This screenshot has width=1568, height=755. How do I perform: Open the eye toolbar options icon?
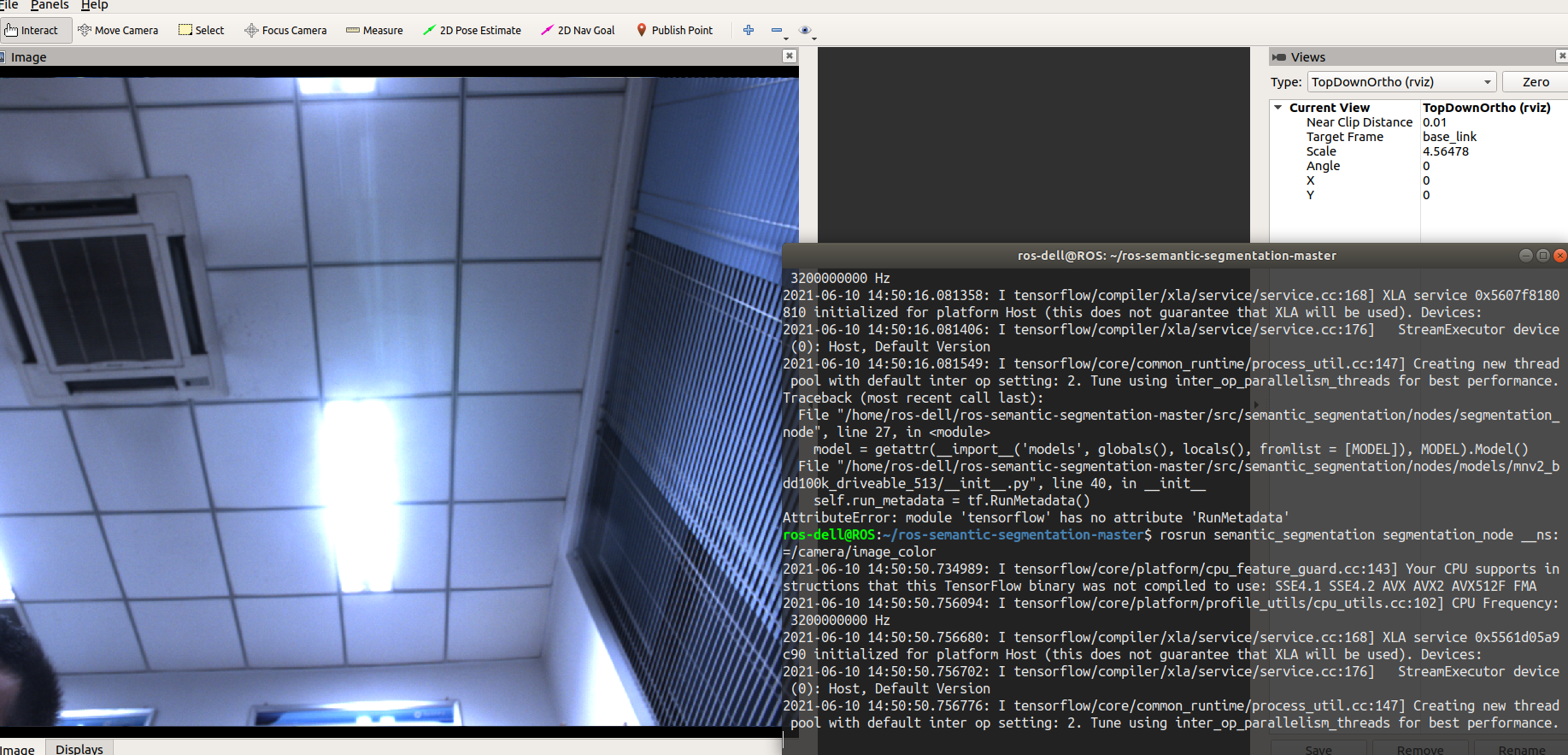(806, 31)
